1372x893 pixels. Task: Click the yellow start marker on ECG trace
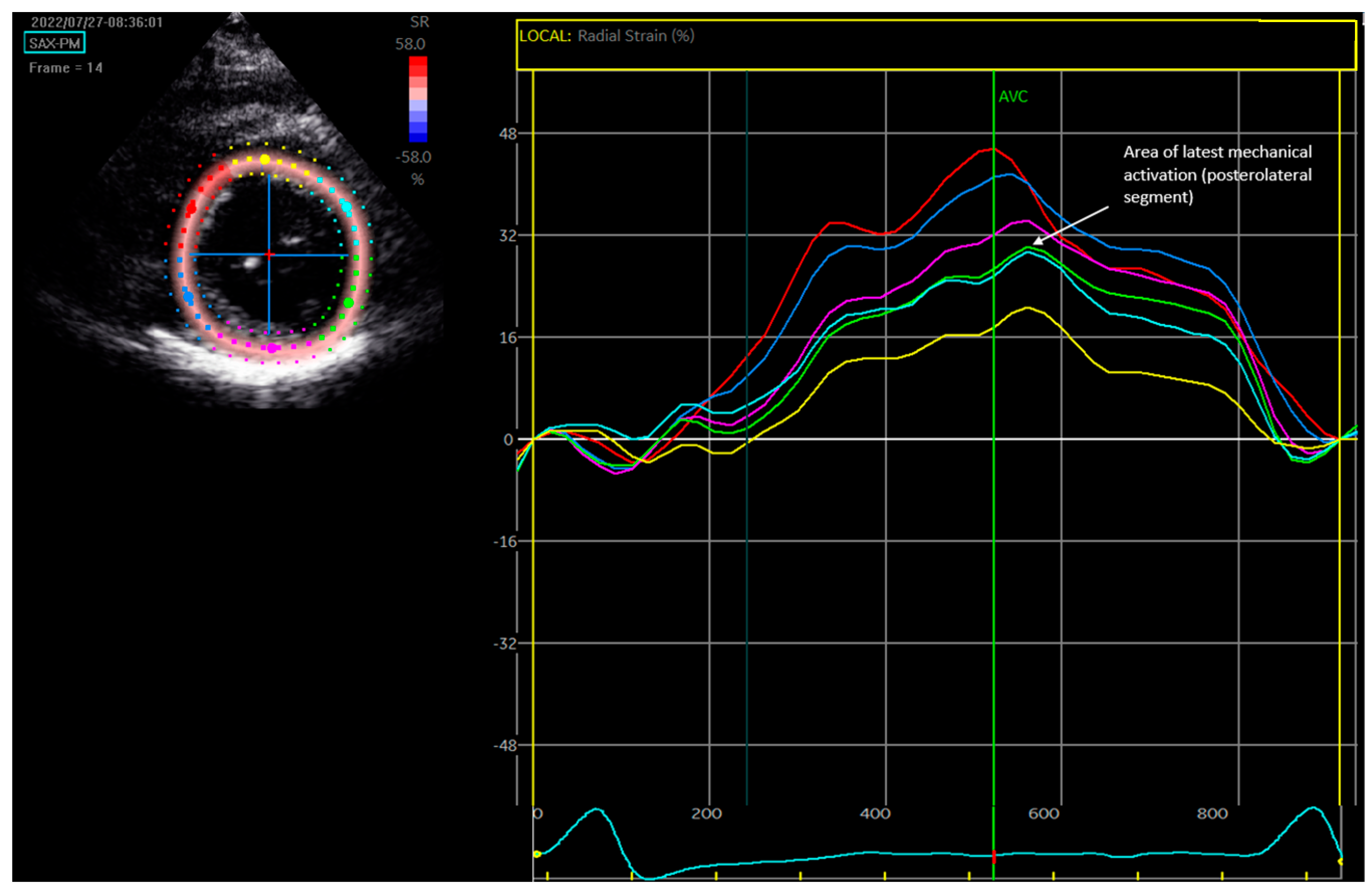[x=537, y=854]
